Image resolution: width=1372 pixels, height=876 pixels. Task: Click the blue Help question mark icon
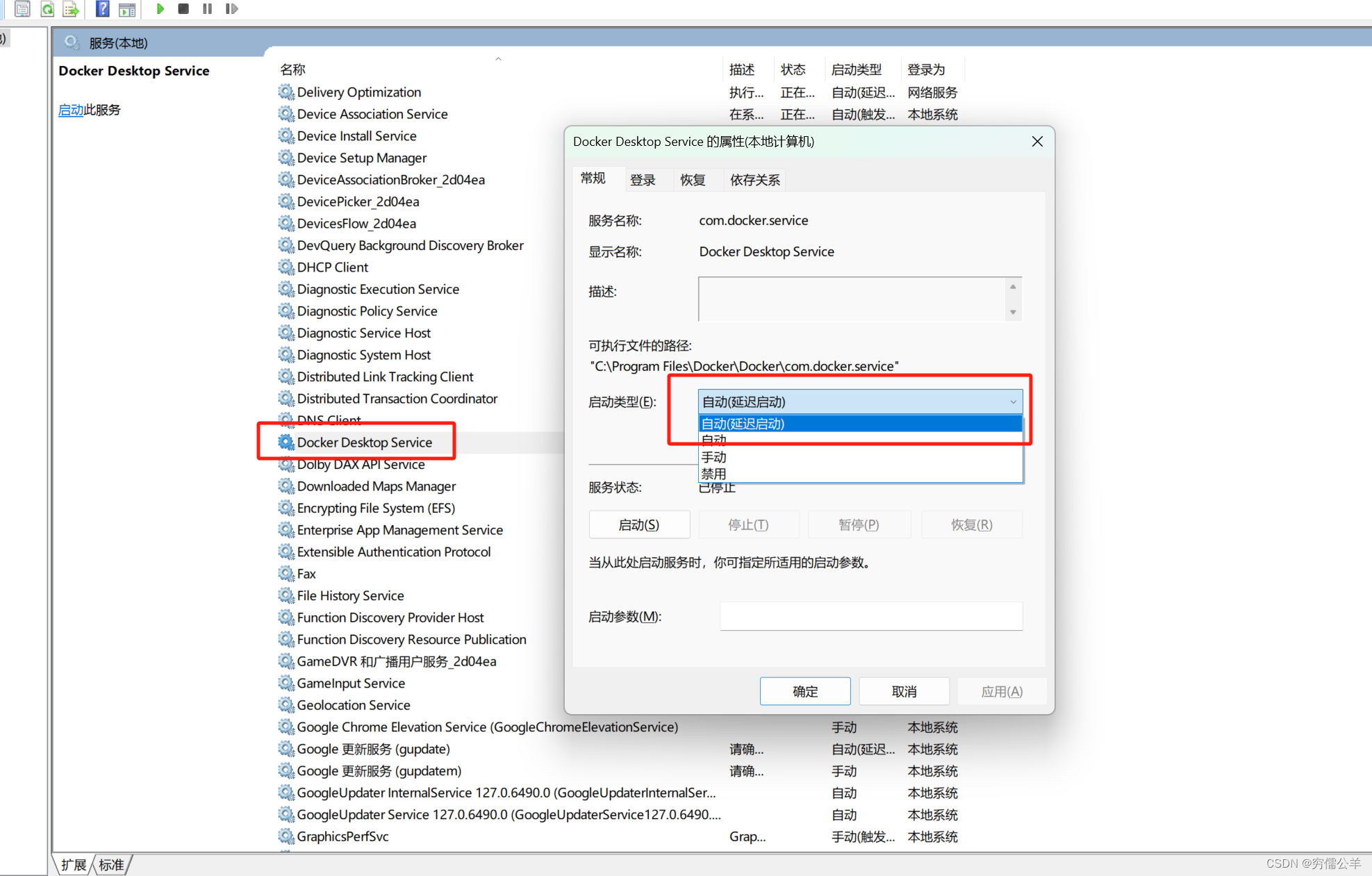pyautogui.click(x=102, y=9)
